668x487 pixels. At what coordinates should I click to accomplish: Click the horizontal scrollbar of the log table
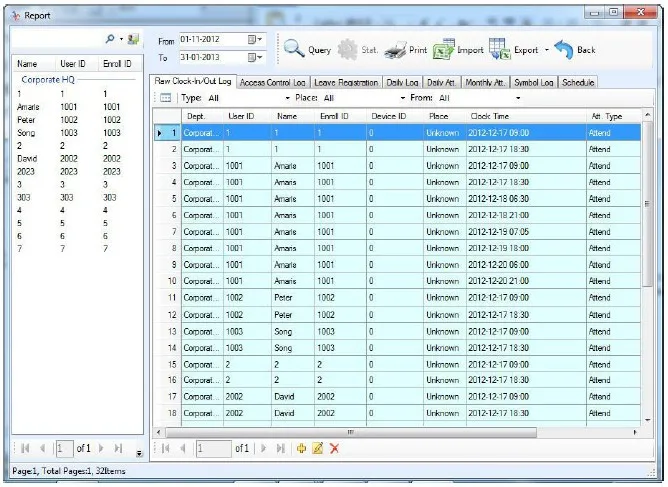[x=351, y=432]
